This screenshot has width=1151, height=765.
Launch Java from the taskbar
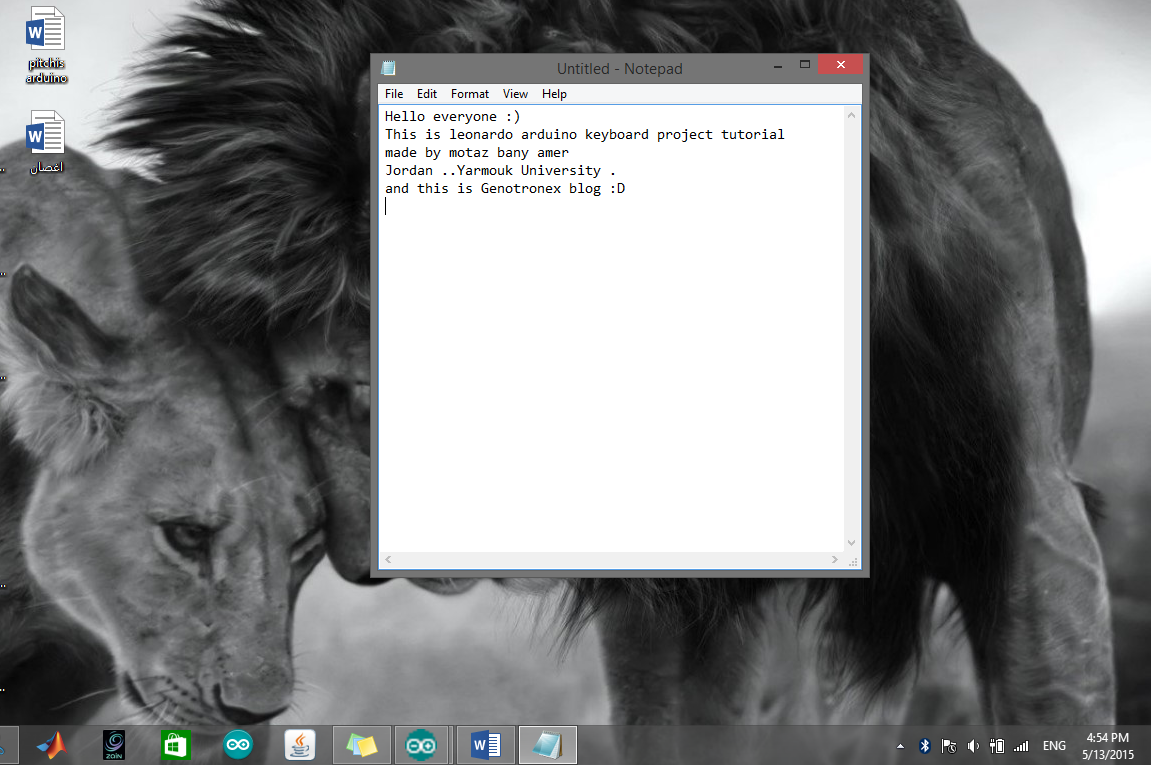(x=300, y=744)
